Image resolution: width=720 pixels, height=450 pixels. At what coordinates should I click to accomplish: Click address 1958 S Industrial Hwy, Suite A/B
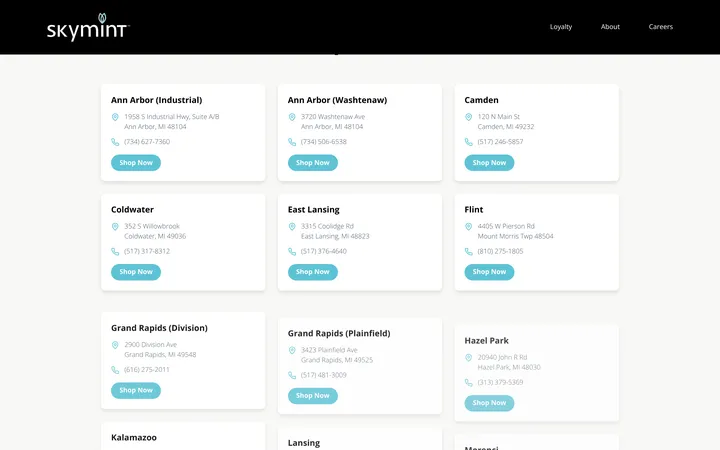coord(172,117)
